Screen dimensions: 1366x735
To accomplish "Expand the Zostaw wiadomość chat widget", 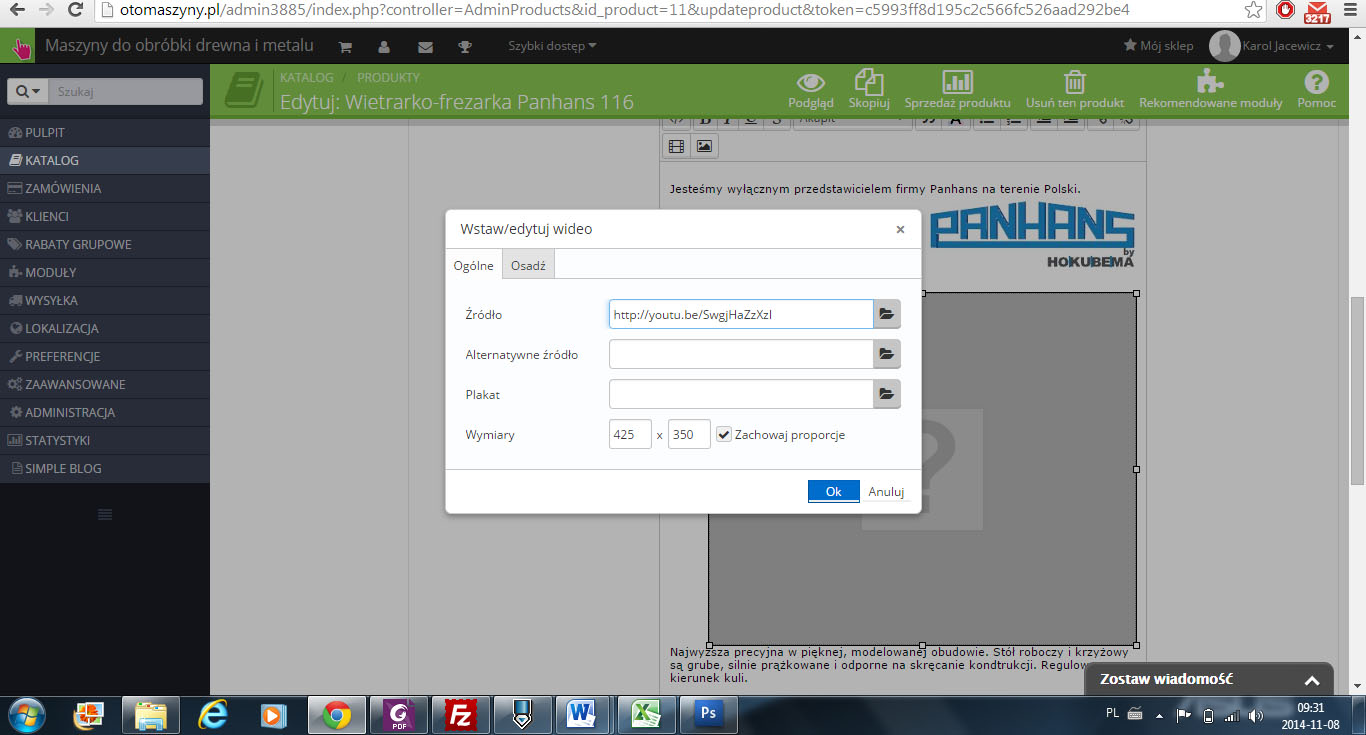I will click(1210, 679).
